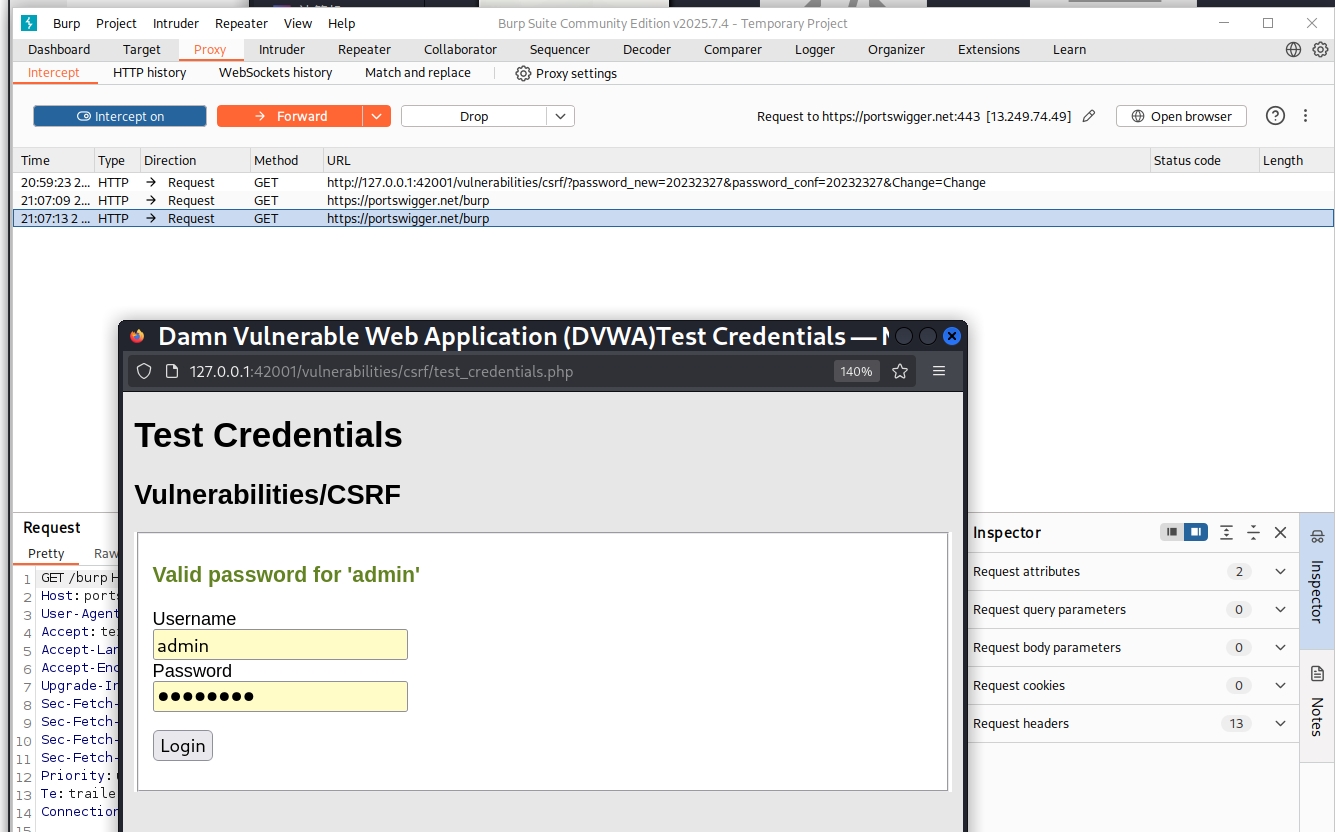Open the Firefox hamburger menu
The height and width of the screenshot is (832, 1335).
pyautogui.click(x=939, y=371)
